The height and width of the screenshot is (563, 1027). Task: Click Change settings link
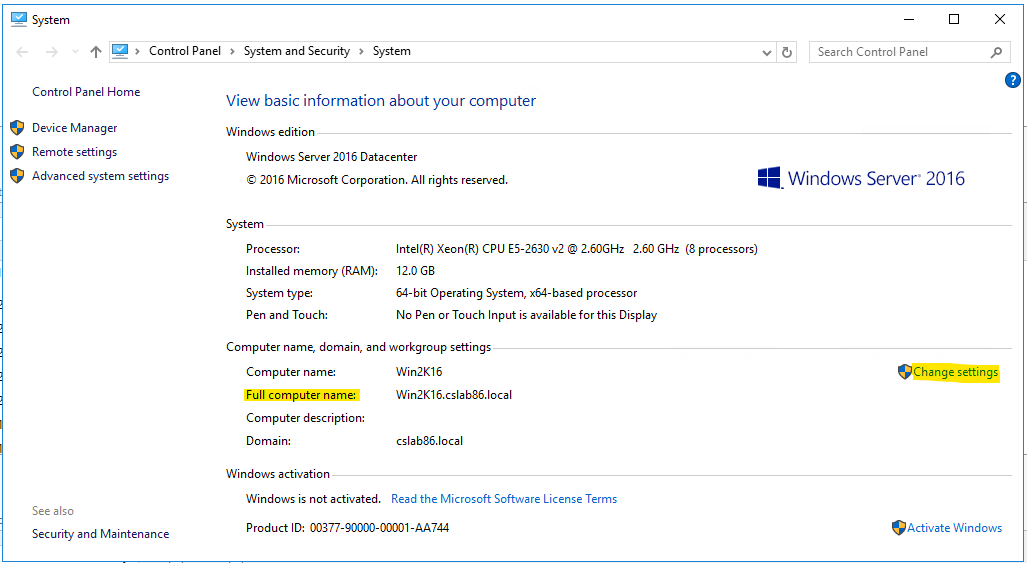pos(956,372)
